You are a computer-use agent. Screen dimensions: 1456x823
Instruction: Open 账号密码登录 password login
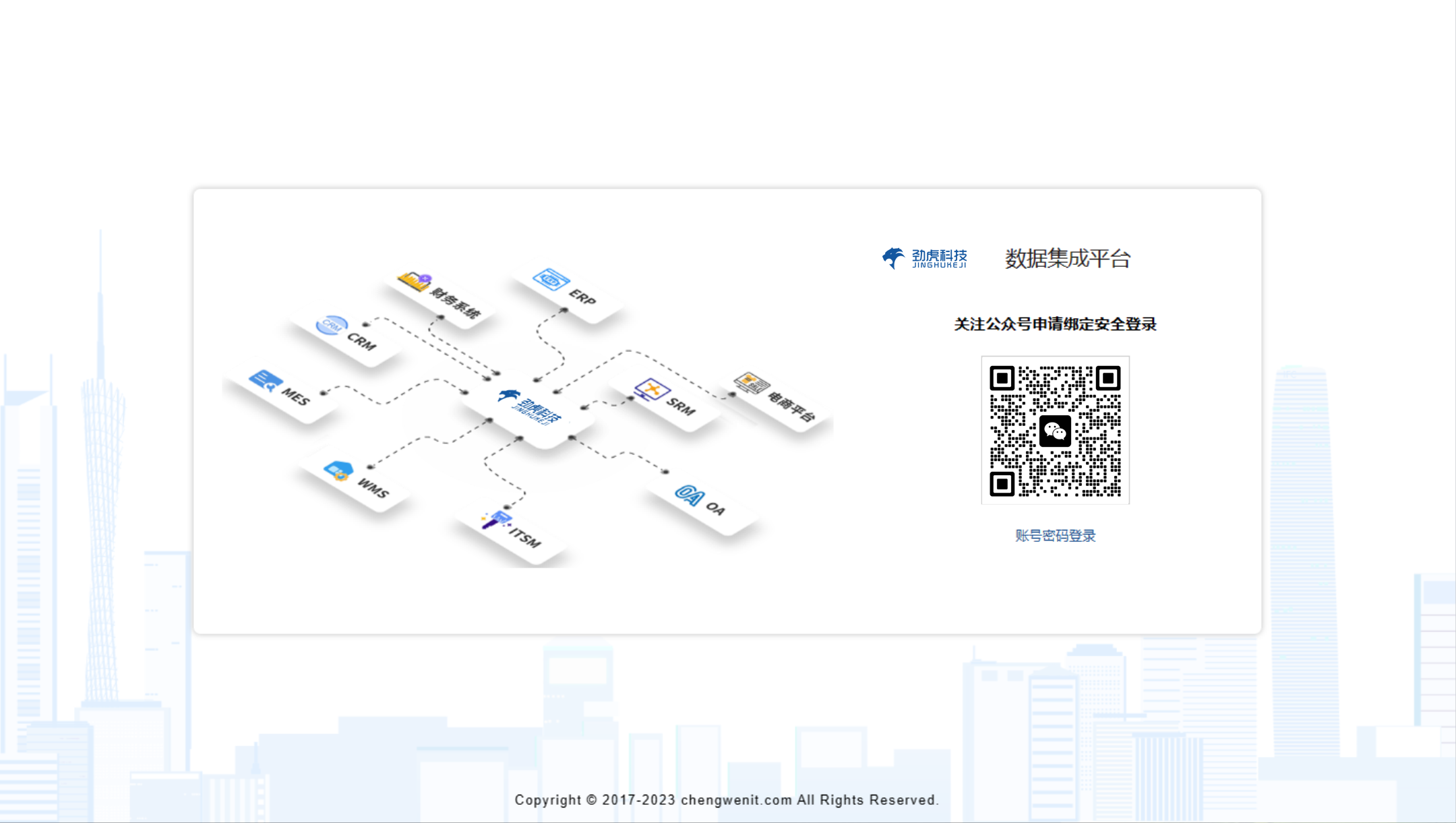1055,536
